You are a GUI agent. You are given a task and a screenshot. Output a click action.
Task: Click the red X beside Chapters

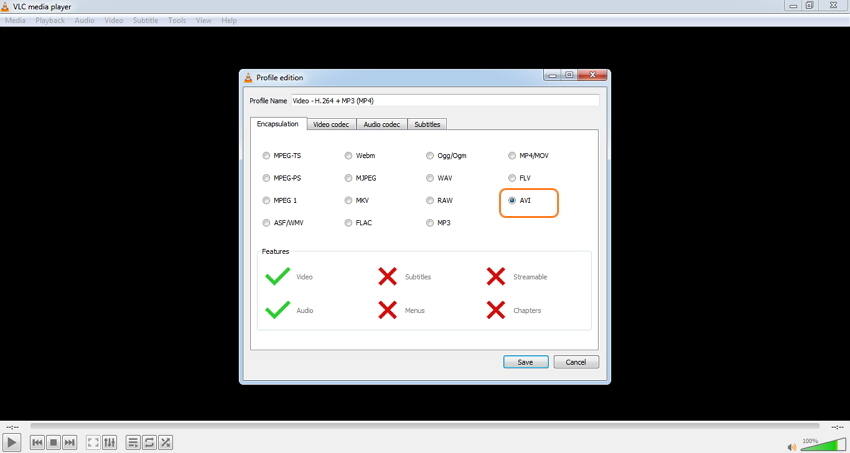495,310
